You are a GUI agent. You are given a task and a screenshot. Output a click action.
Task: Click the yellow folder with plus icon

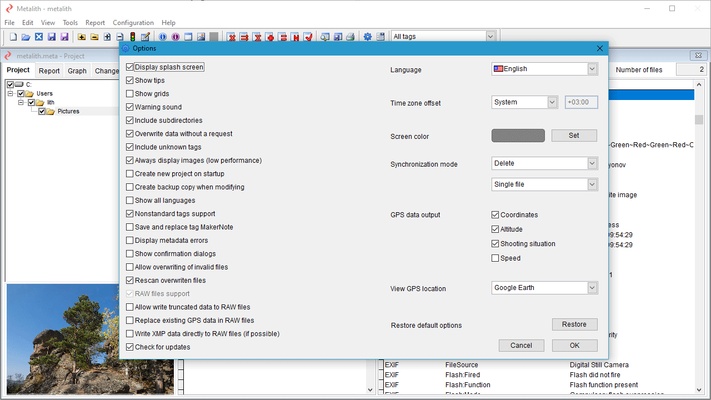coord(82,37)
